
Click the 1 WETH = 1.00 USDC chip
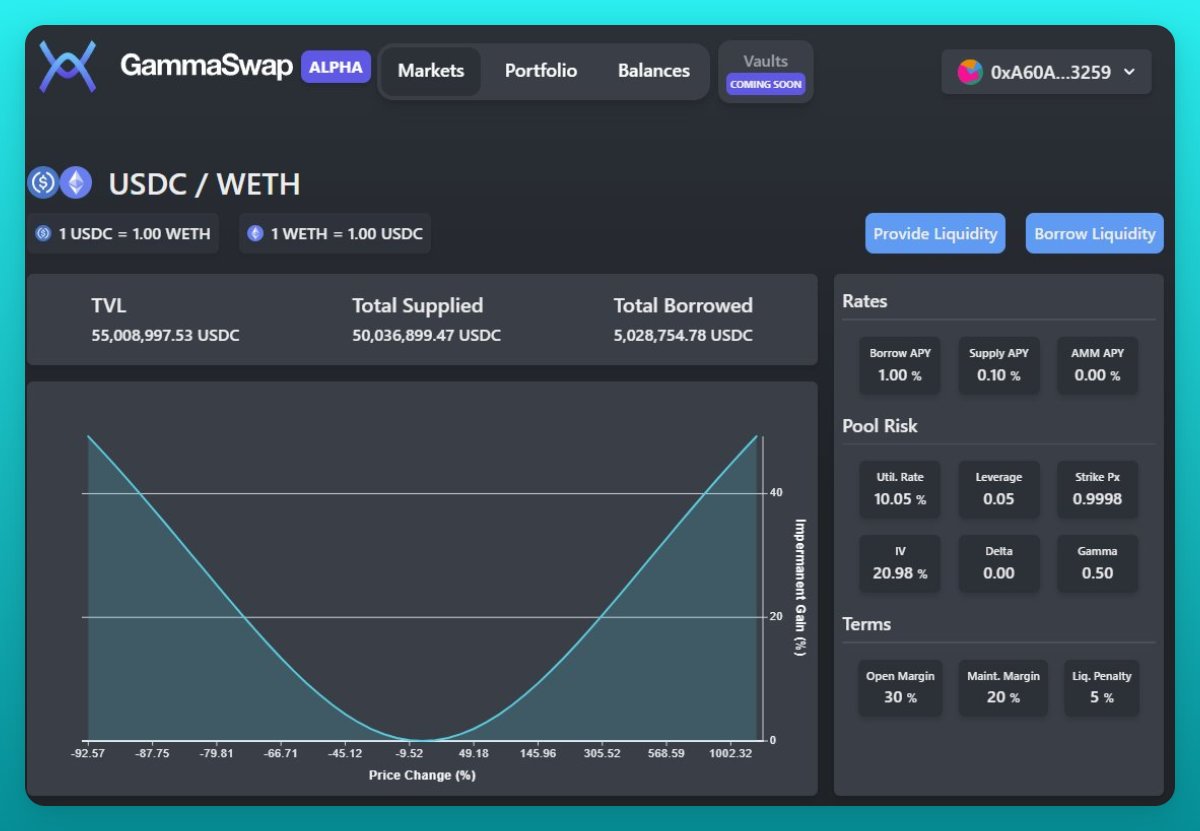[335, 233]
